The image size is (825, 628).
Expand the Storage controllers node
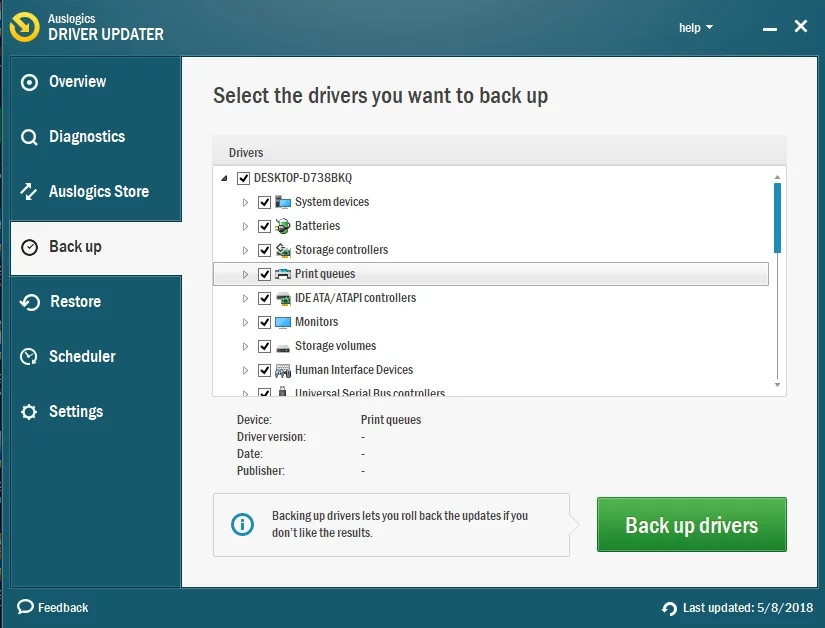click(245, 250)
